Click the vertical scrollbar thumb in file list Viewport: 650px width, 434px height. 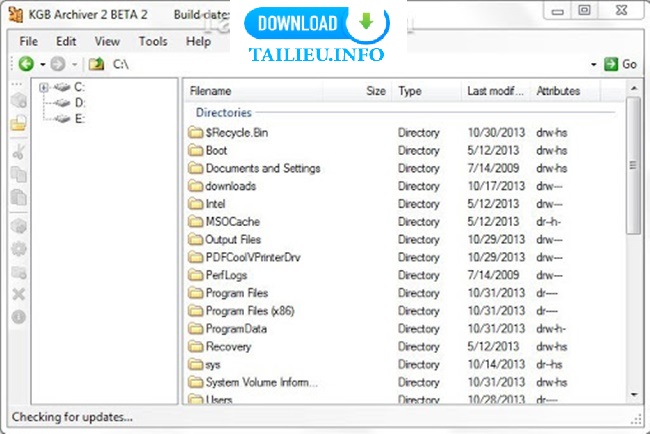click(634, 166)
